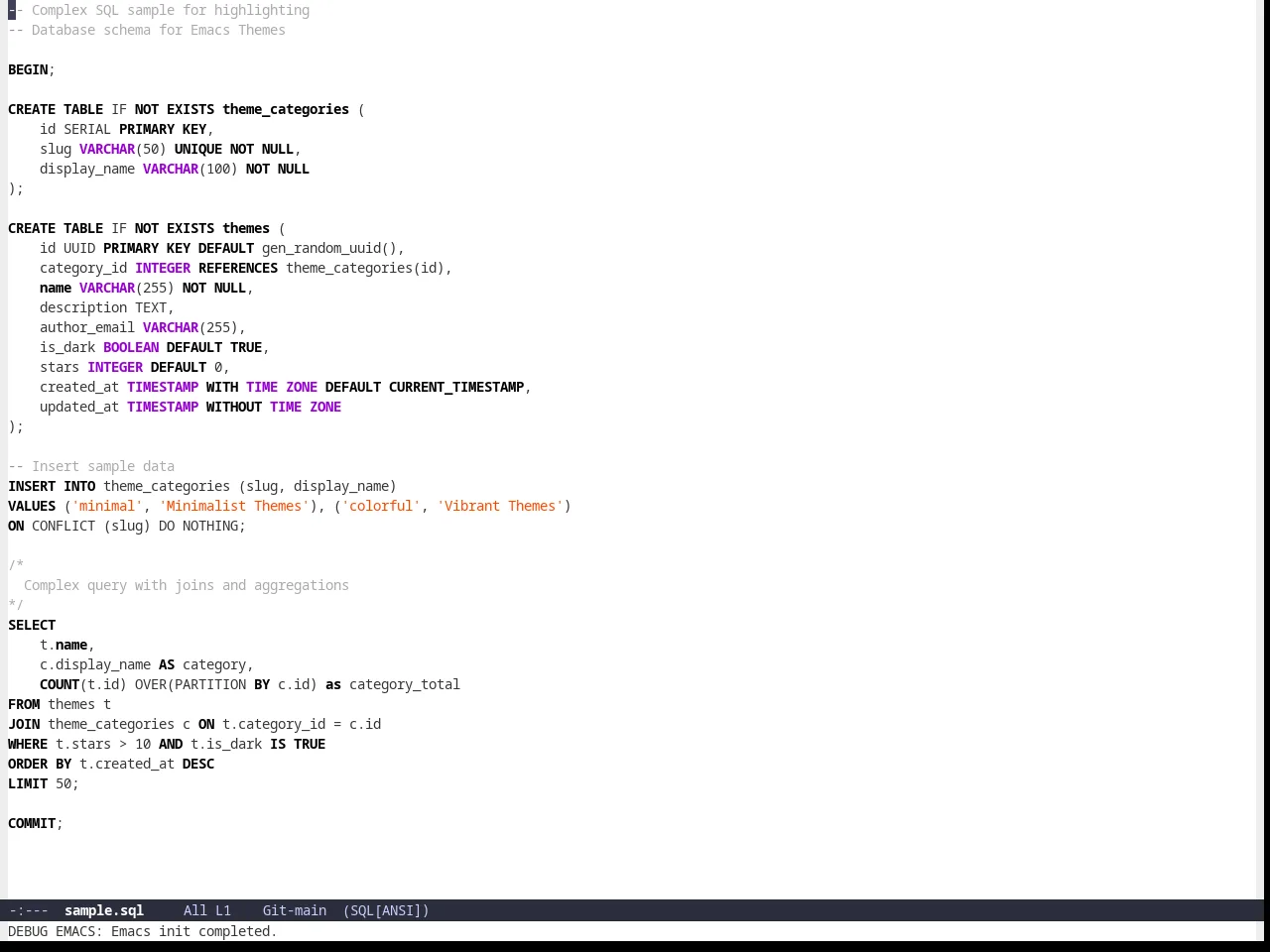The image size is (1270, 952).
Task: Click gen_random_uuid() function call
Action: [x=329, y=248]
